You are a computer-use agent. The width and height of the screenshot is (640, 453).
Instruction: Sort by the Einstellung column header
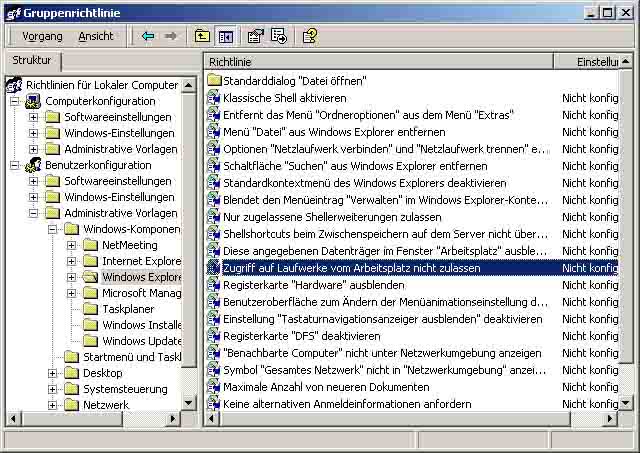point(586,62)
